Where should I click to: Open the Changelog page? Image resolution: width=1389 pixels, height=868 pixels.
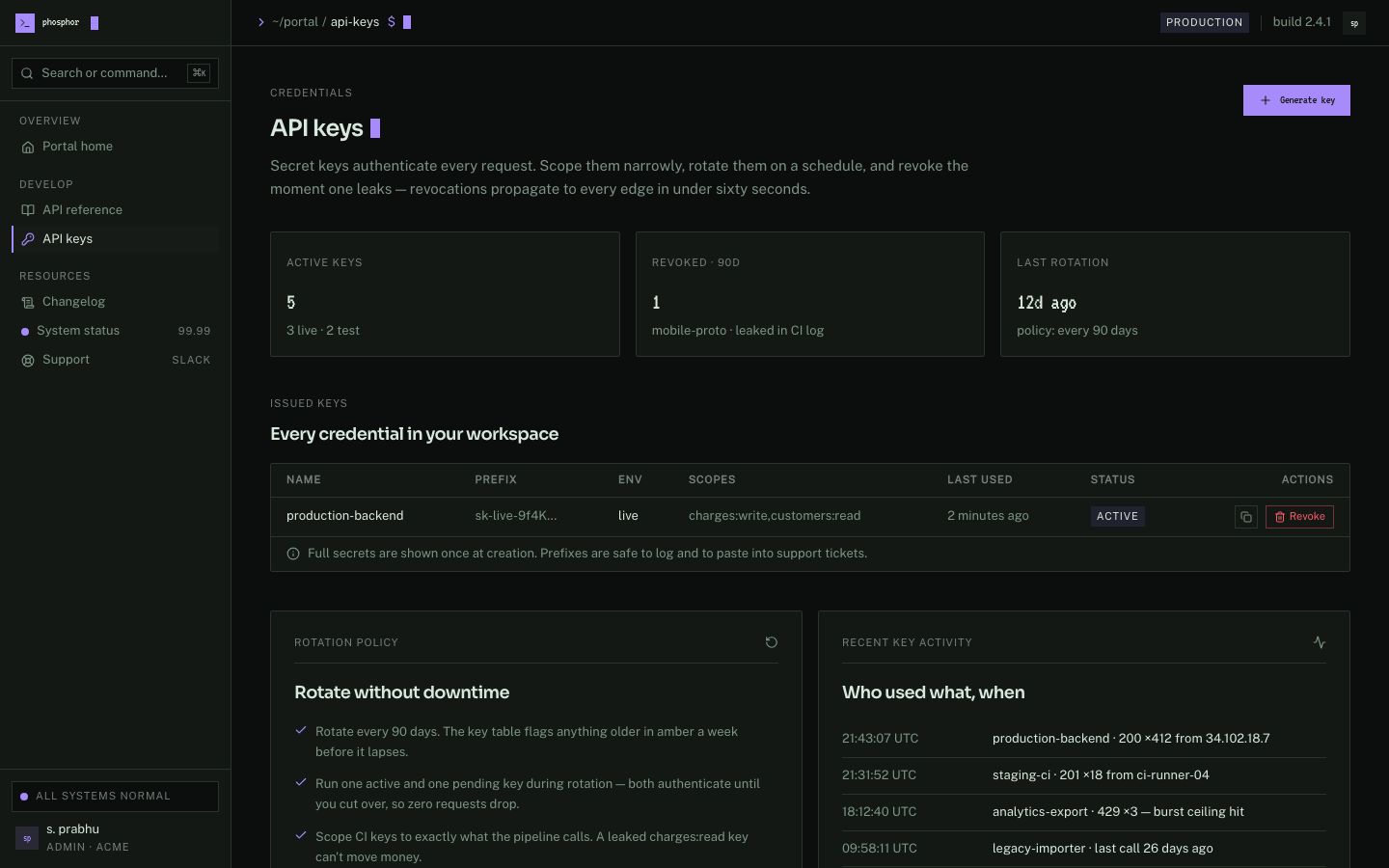coord(115,302)
